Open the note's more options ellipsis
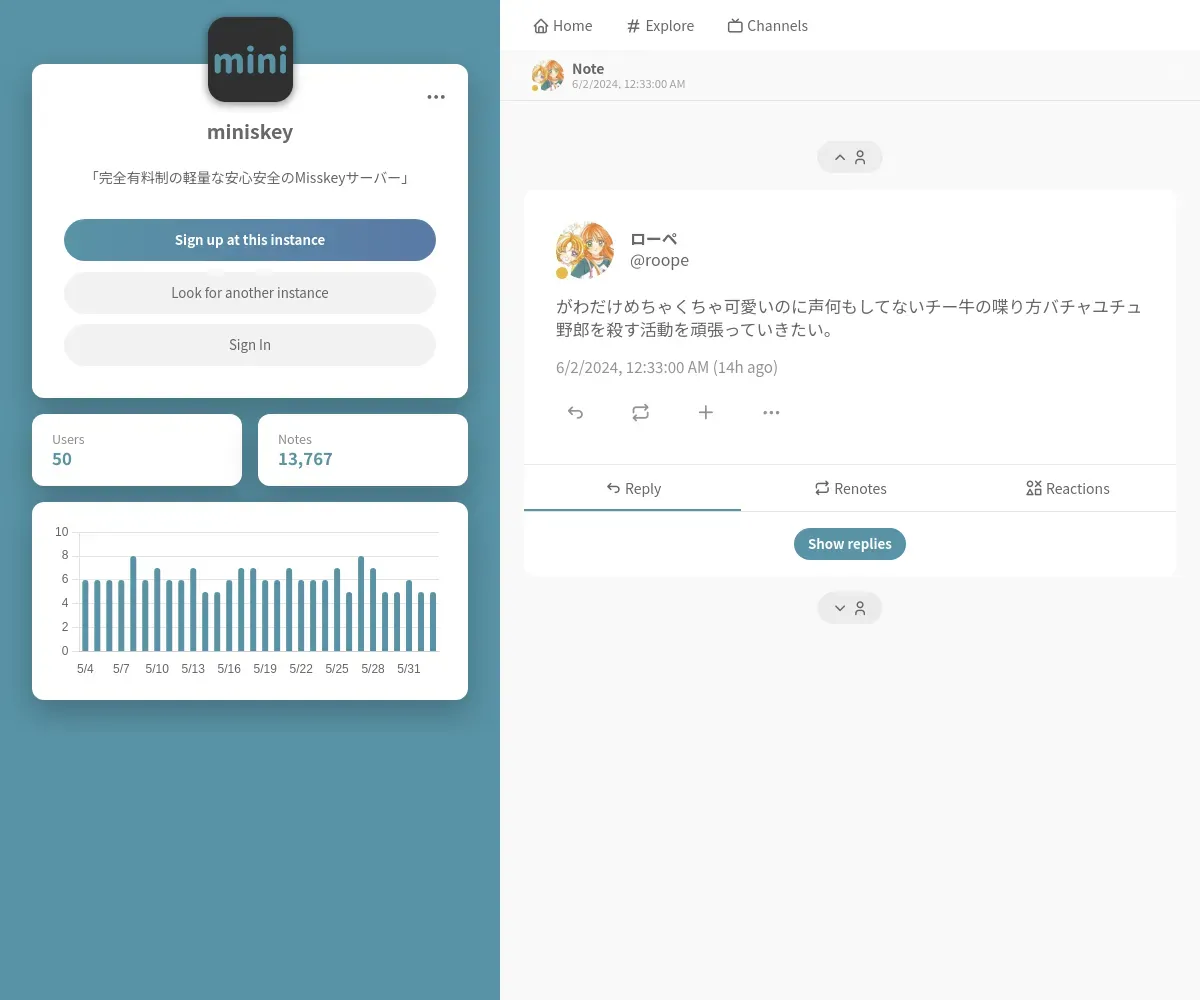The height and width of the screenshot is (1000, 1200). click(x=771, y=412)
